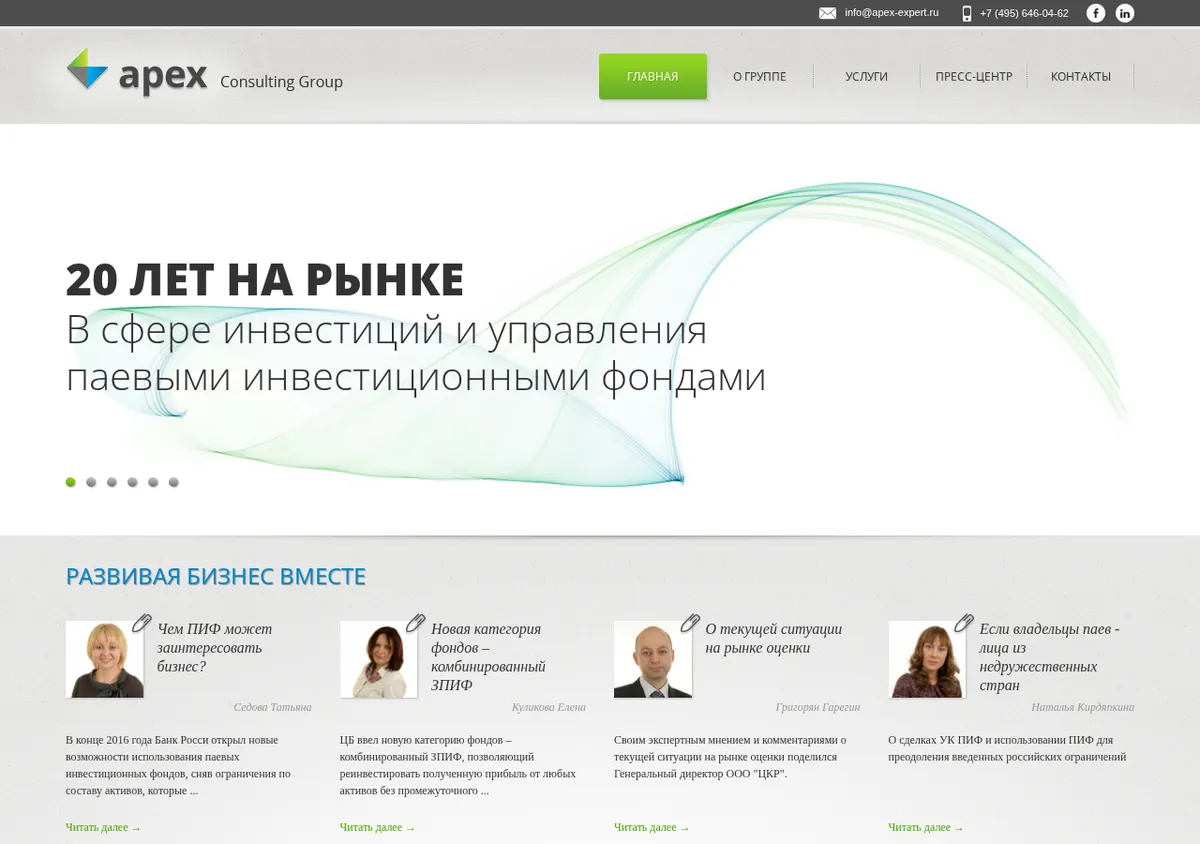Open the LinkedIn icon in the top bar
The width and height of the screenshot is (1200, 844).
pyautogui.click(x=1125, y=13)
